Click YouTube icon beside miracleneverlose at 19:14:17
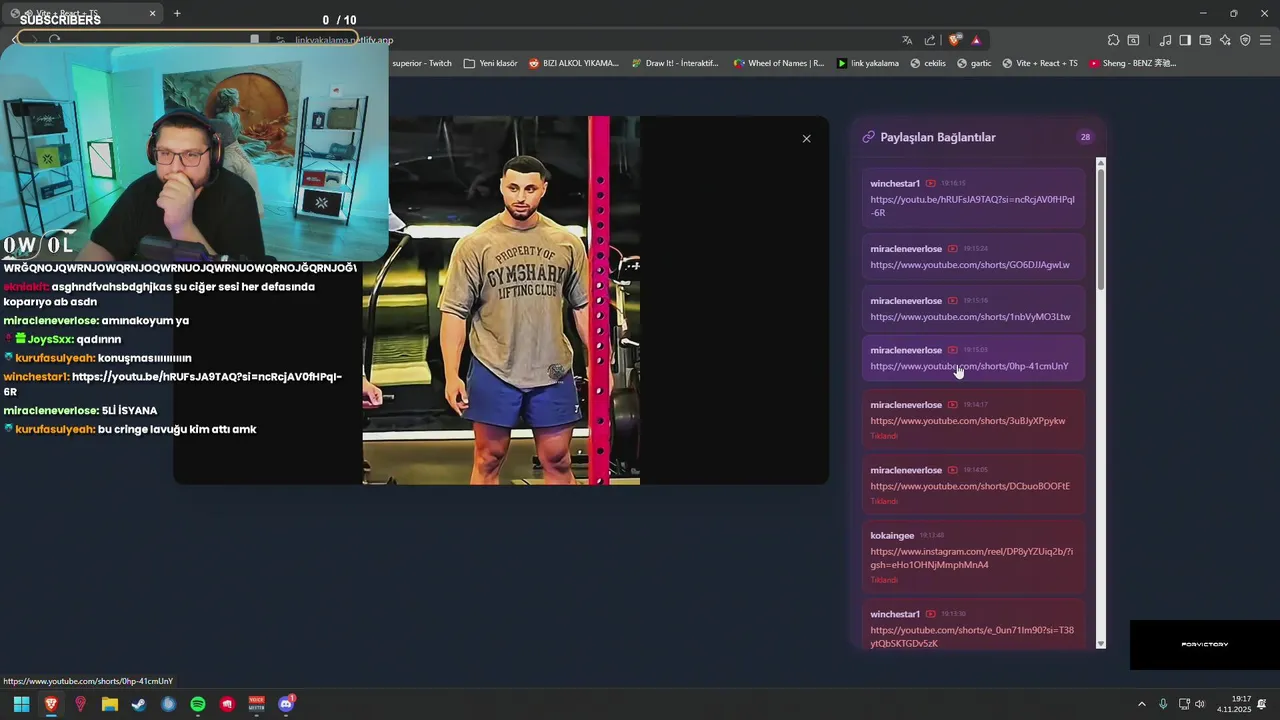 coord(952,405)
